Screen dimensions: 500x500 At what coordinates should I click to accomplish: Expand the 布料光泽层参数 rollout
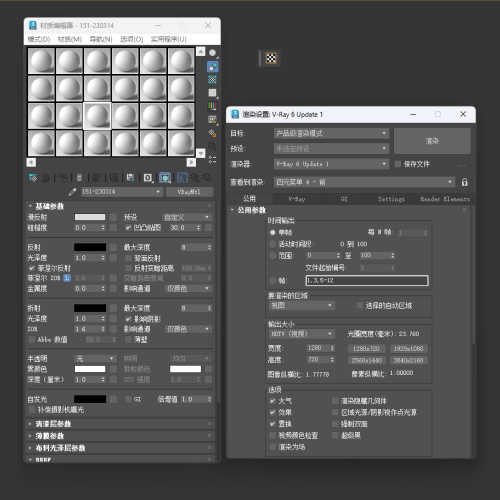pos(120,448)
